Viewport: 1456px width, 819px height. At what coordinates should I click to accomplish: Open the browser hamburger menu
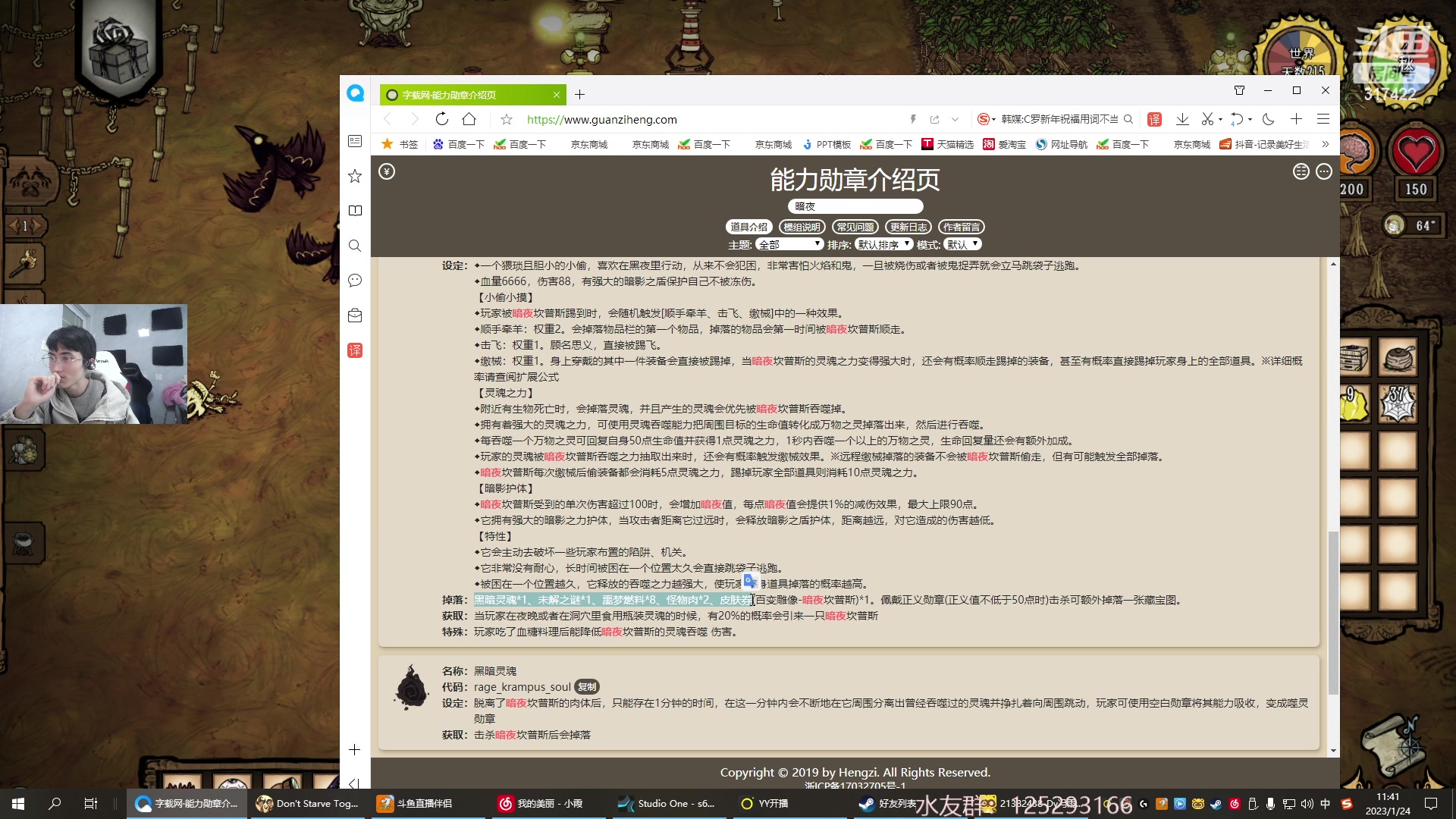1324,119
